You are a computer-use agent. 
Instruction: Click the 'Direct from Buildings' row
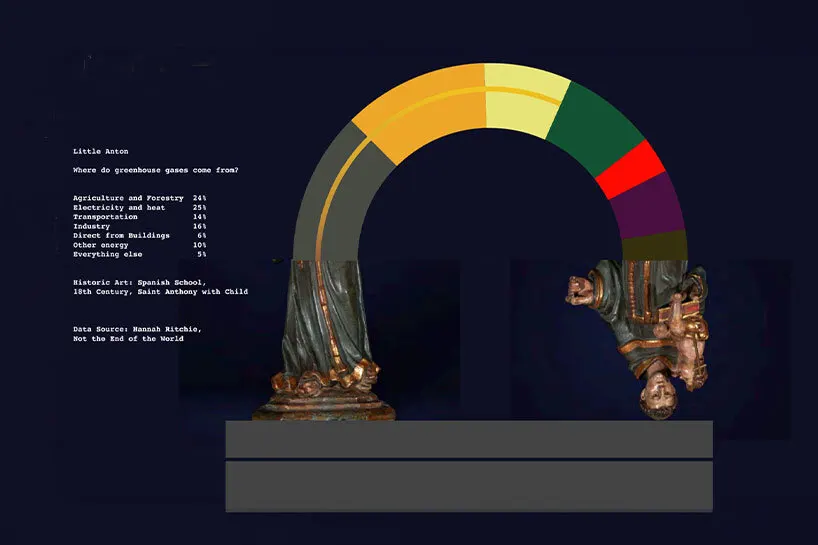point(140,236)
